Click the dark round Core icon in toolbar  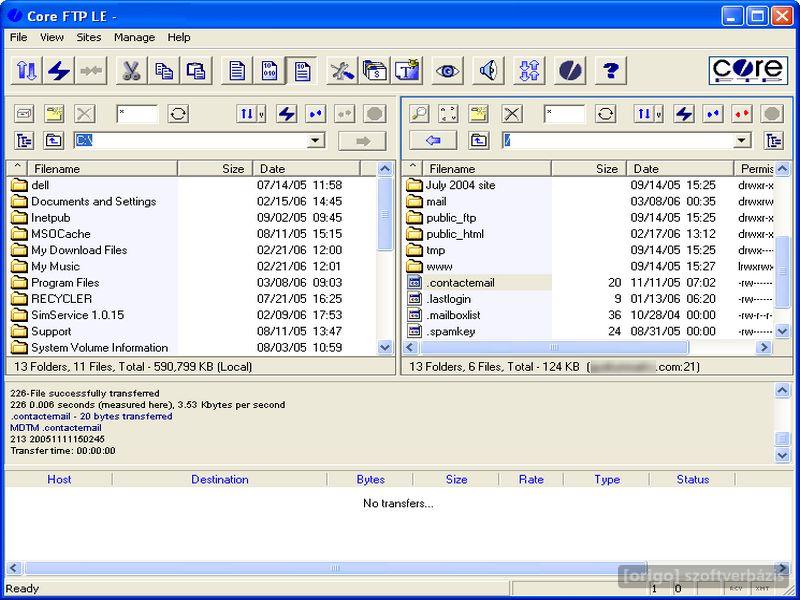(x=570, y=70)
